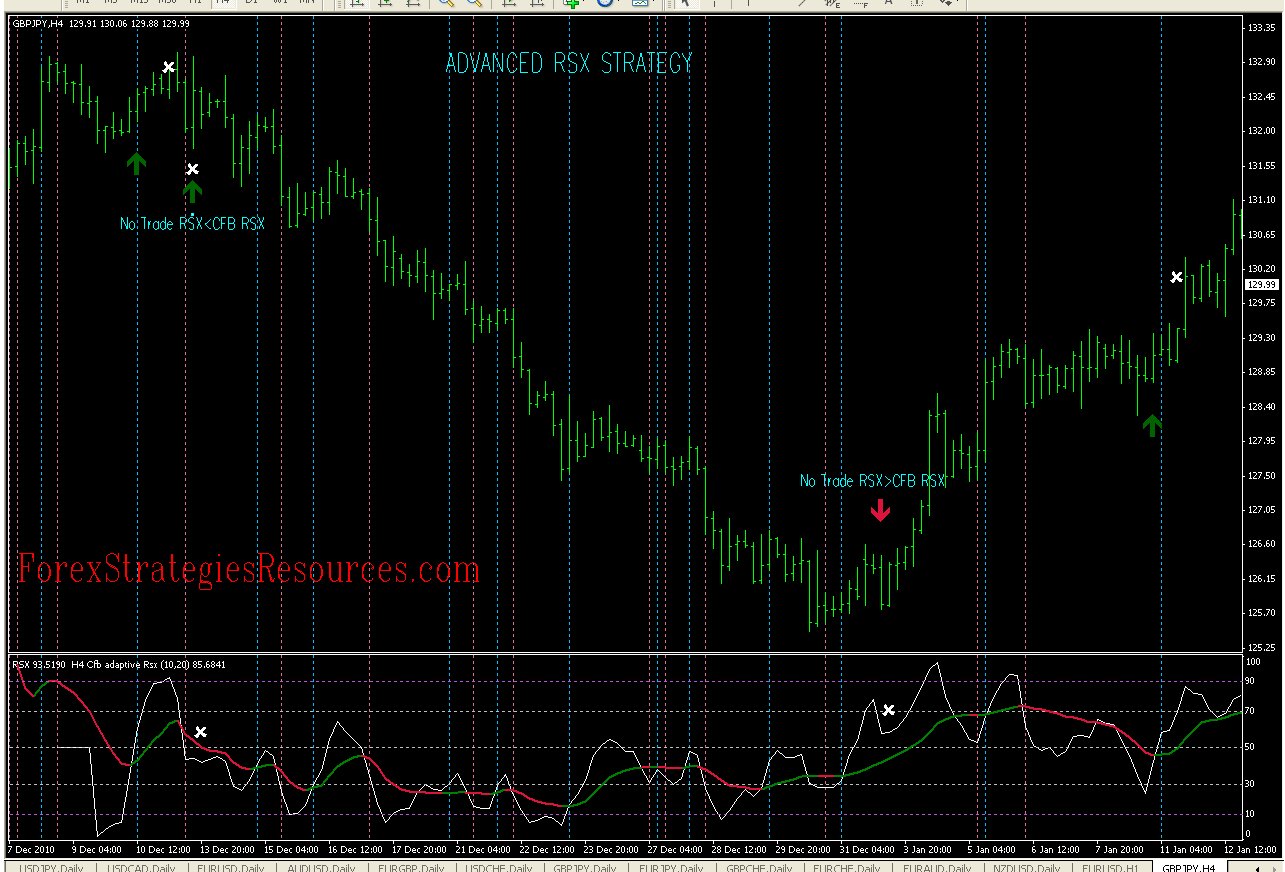
Task: Open the USDCAD,Daily chart tab
Action: [x=140, y=867]
